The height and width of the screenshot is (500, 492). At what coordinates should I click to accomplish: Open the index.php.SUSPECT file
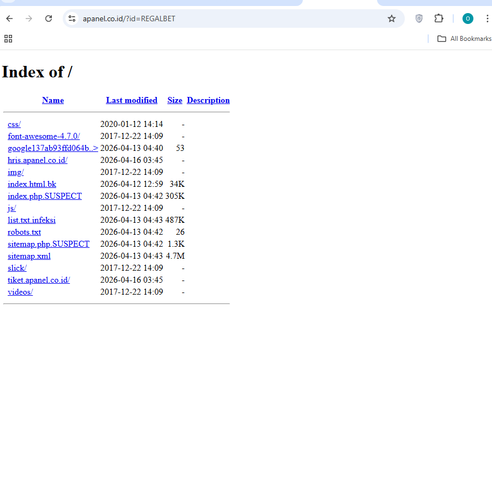click(x=45, y=196)
